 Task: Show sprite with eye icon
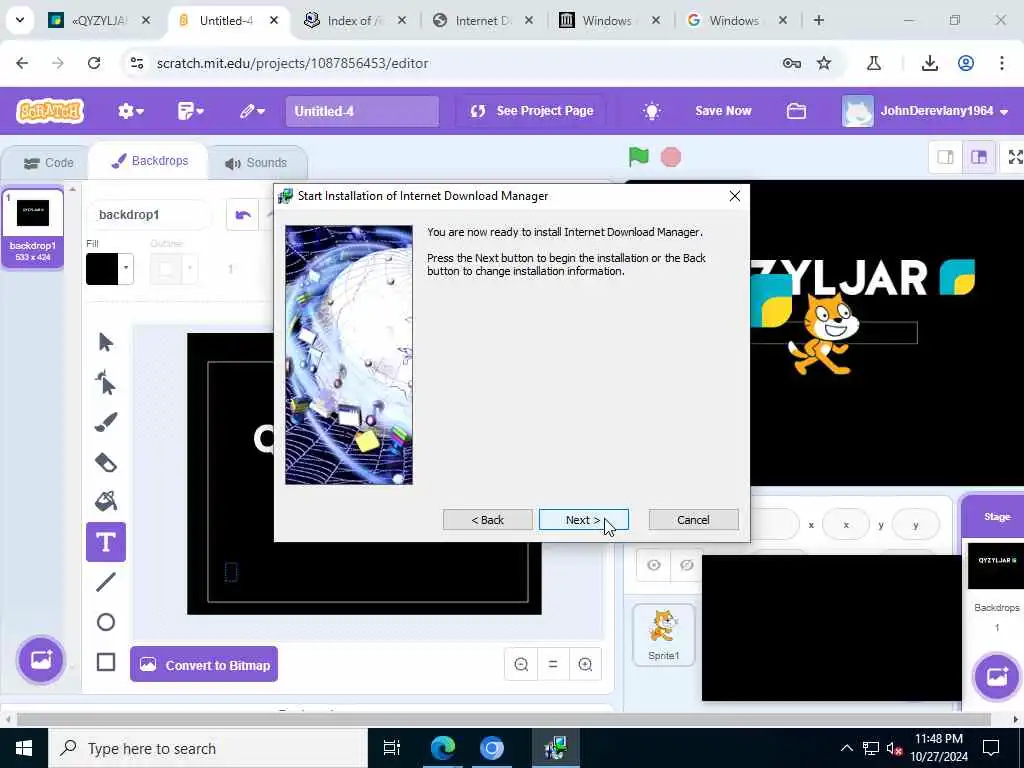pyautogui.click(x=653, y=565)
